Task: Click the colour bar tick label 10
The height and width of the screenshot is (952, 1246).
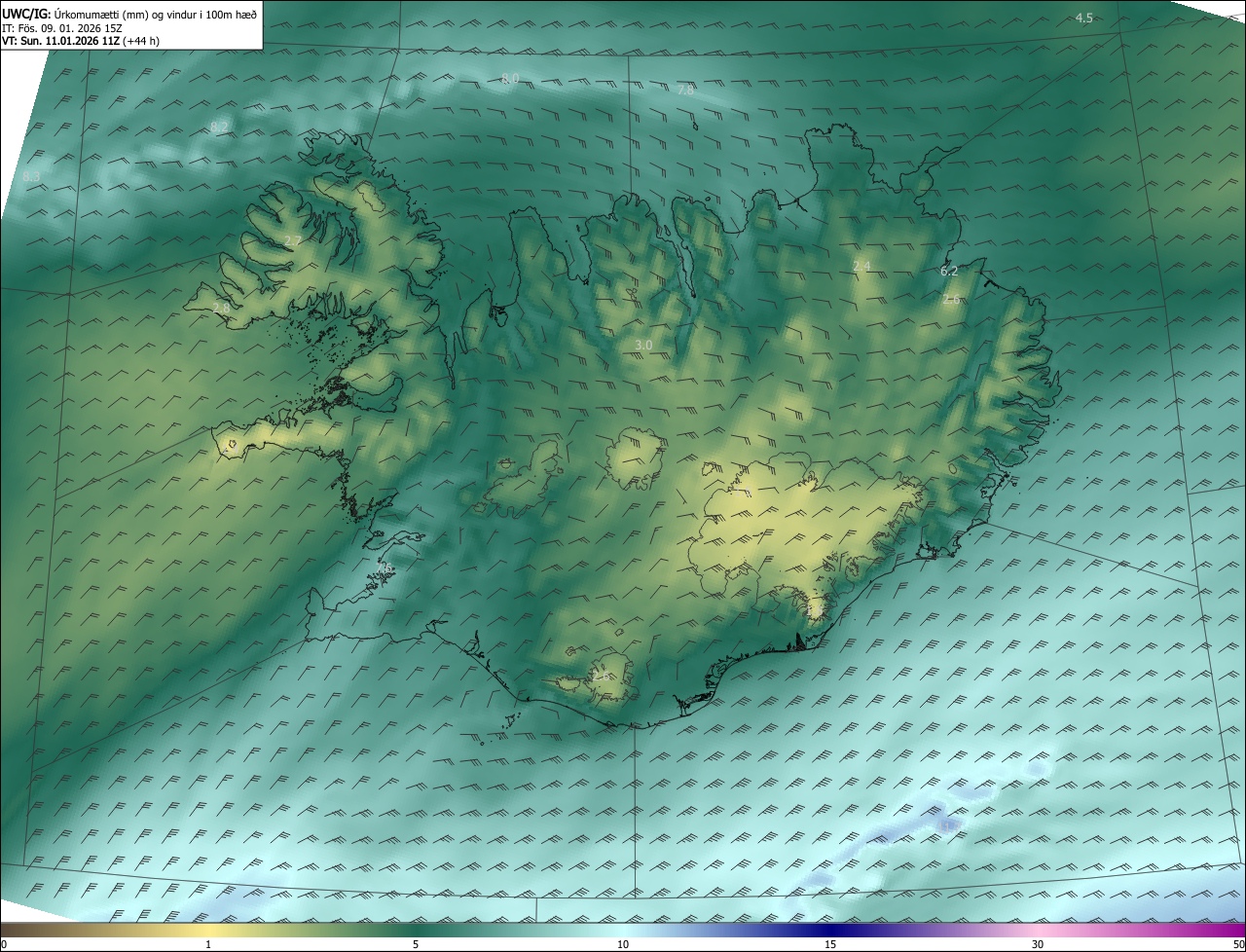Action: pyautogui.click(x=623, y=944)
